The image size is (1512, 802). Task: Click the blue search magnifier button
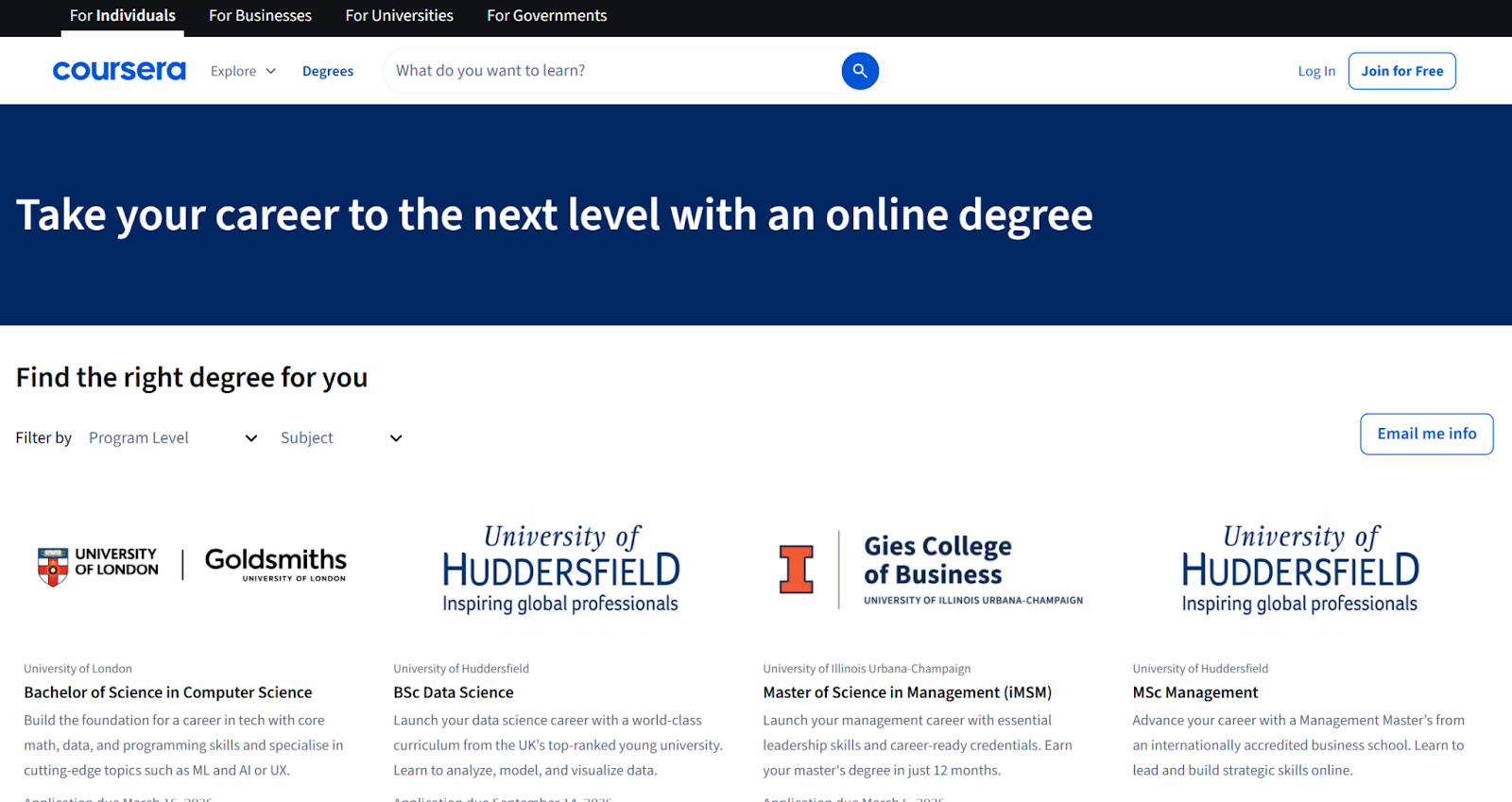coord(860,71)
